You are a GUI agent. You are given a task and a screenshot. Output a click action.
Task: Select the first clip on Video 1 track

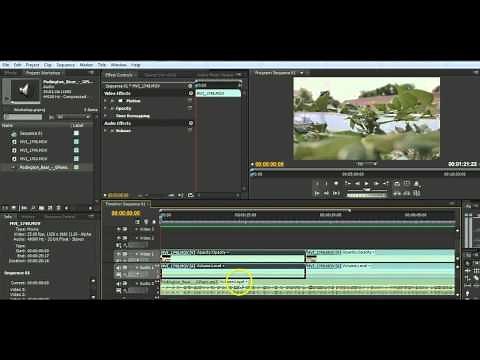pyautogui.click(x=233, y=256)
